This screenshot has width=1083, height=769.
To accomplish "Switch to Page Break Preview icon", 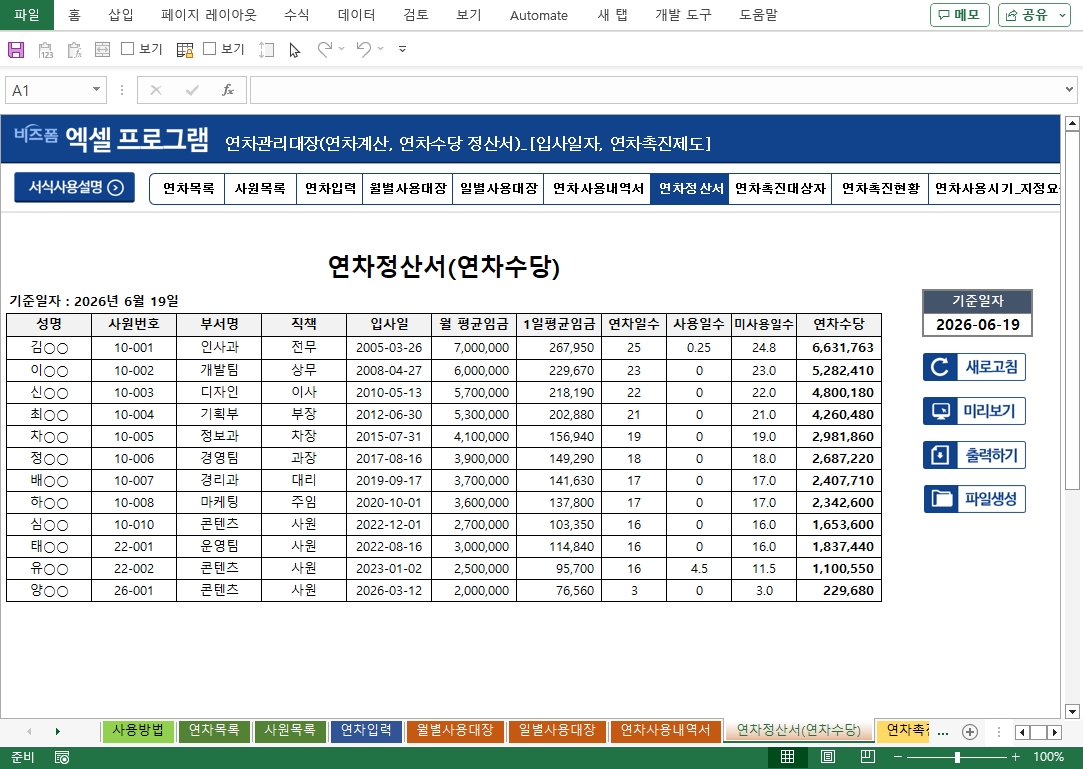I will pyautogui.click(x=867, y=757).
